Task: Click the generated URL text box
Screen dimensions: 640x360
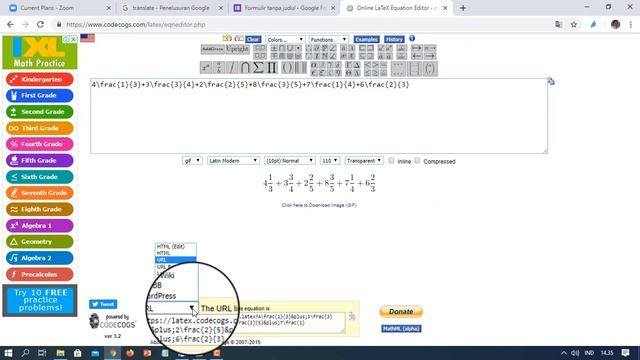Action: click(x=291, y=322)
